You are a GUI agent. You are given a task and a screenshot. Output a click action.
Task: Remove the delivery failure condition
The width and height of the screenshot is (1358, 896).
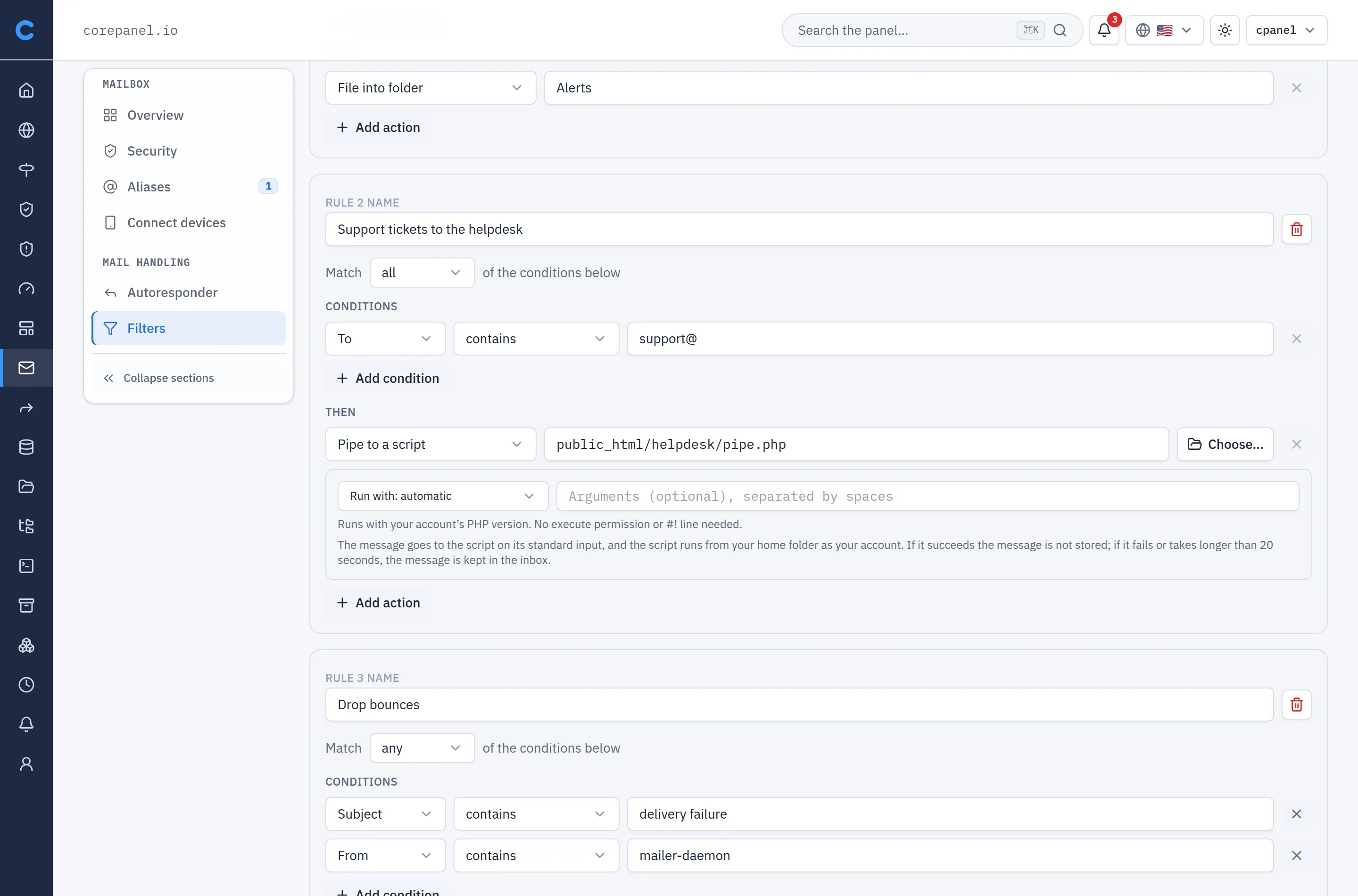point(1296,814)
